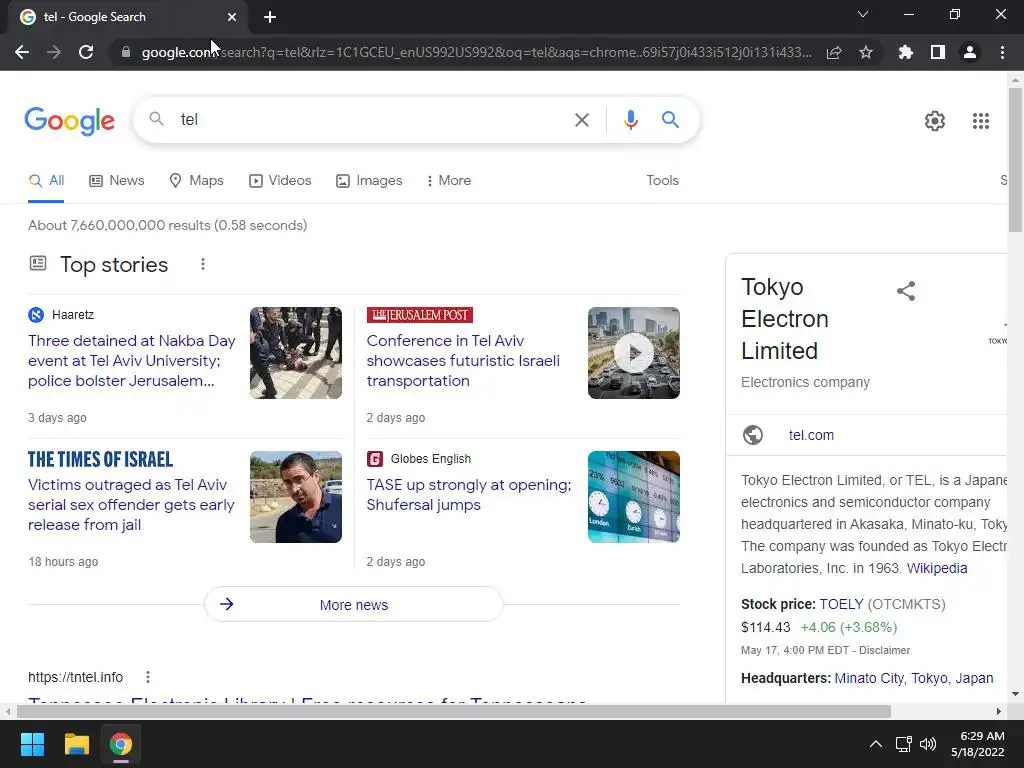Viewport: 1024px width, 768px height.
Task: Go to Google homepage via logo
Action: [x=69, y=121]
